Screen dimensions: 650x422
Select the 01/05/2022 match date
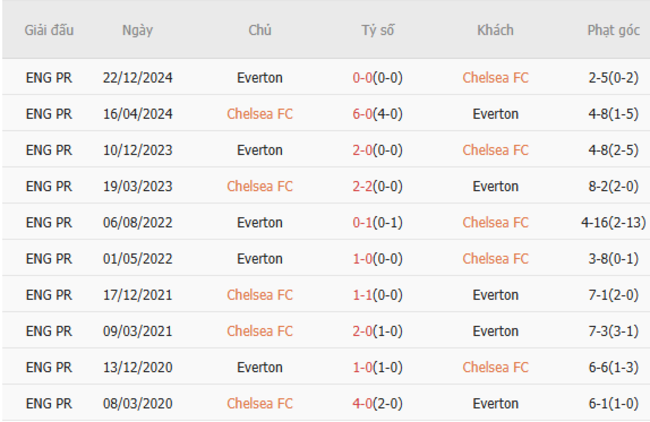[138, 258]
